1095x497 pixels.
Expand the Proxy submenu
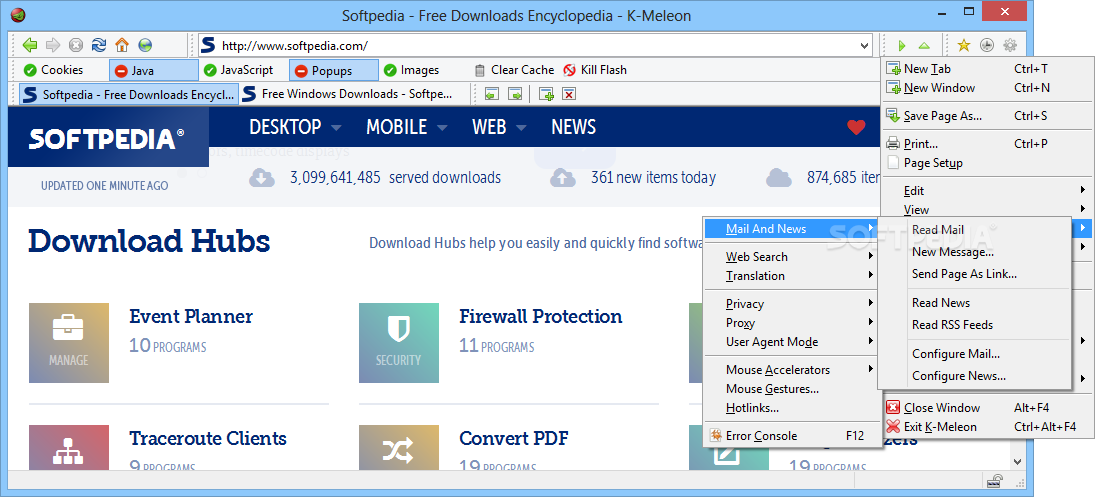[x=792, y=322]
